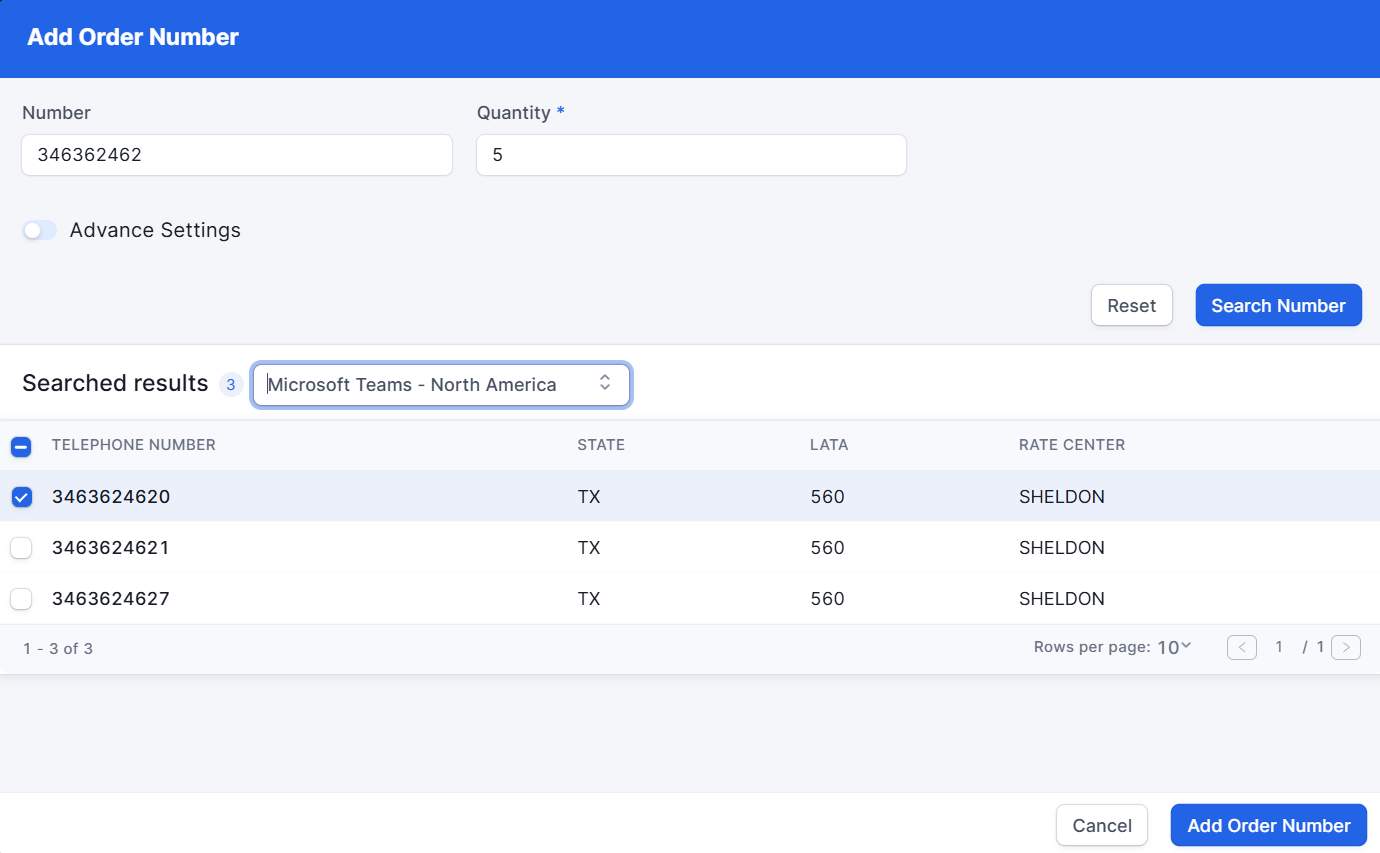The image size is (1380, 853).
Task: Click the TELEPHONE NUMBER column header
Action: pyautogui.click(x=134, y=445)
